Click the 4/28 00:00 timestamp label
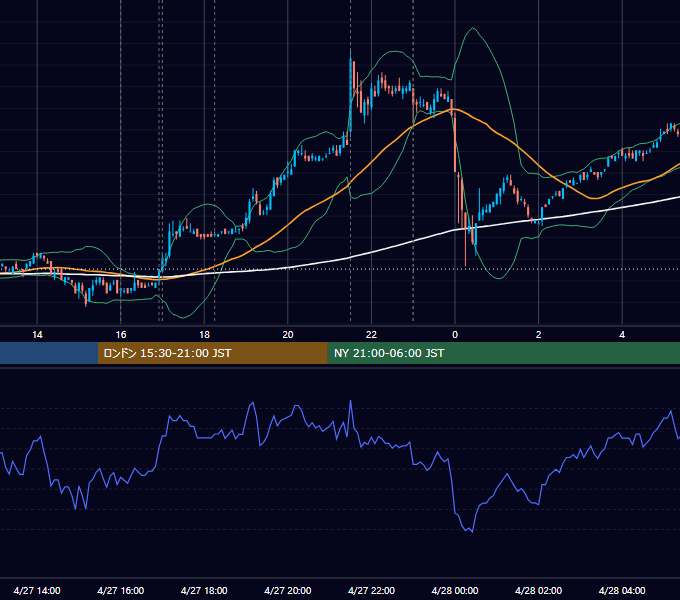The width and height of the screenshot is (680, 600). (x=455, y=590)
